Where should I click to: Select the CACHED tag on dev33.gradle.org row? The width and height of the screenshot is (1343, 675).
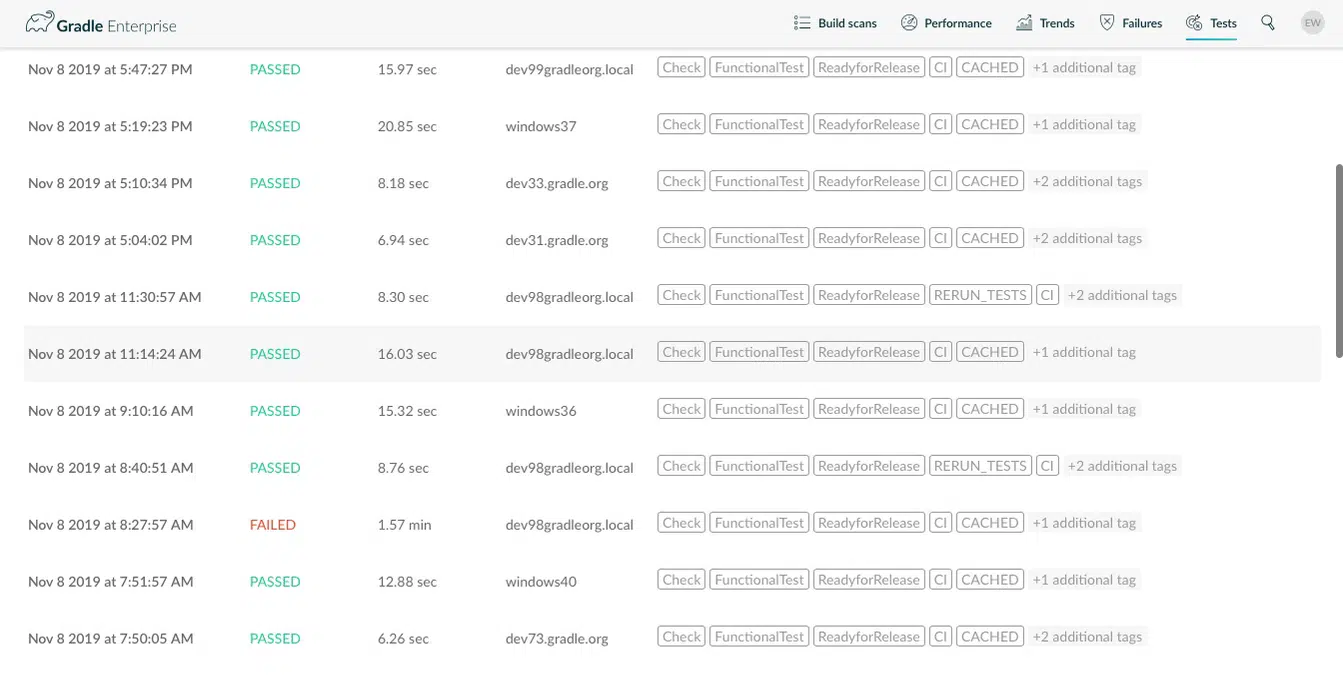coord(989,181)
